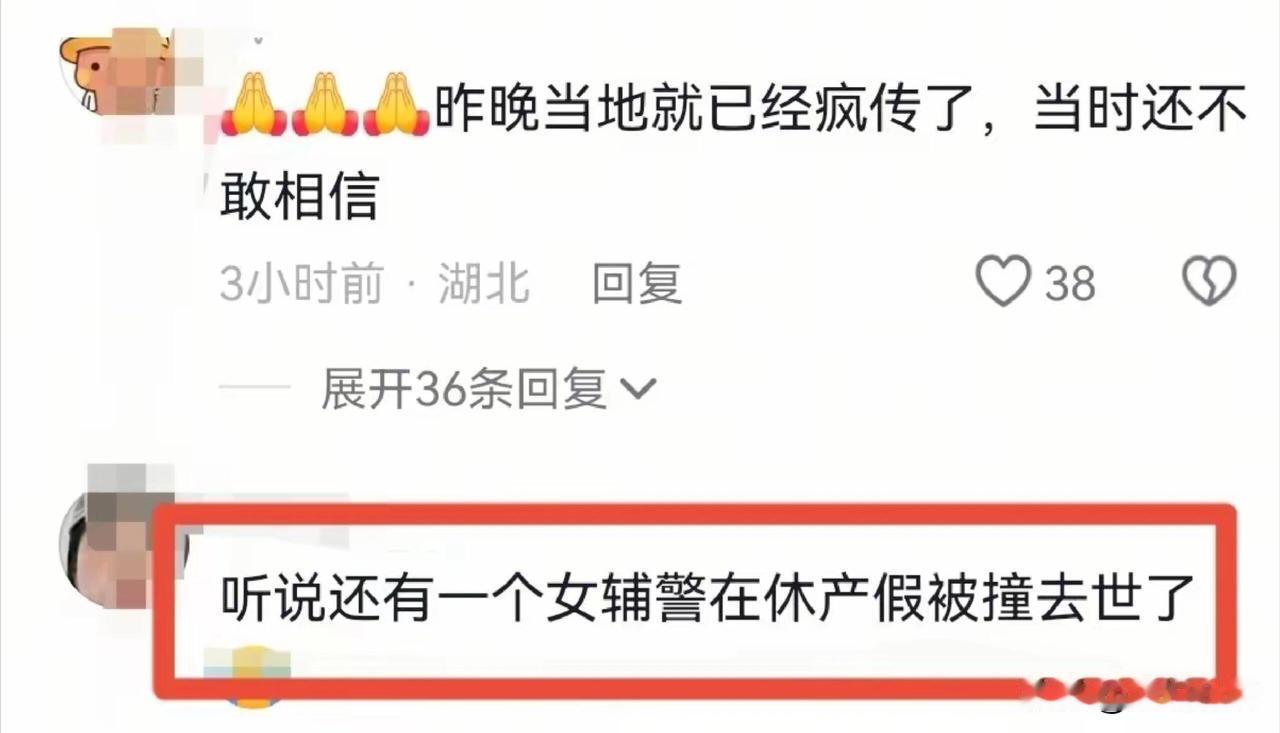Tap the broken heart dislike icon
Screen dimensions: 1280x733
point(1209,282)
